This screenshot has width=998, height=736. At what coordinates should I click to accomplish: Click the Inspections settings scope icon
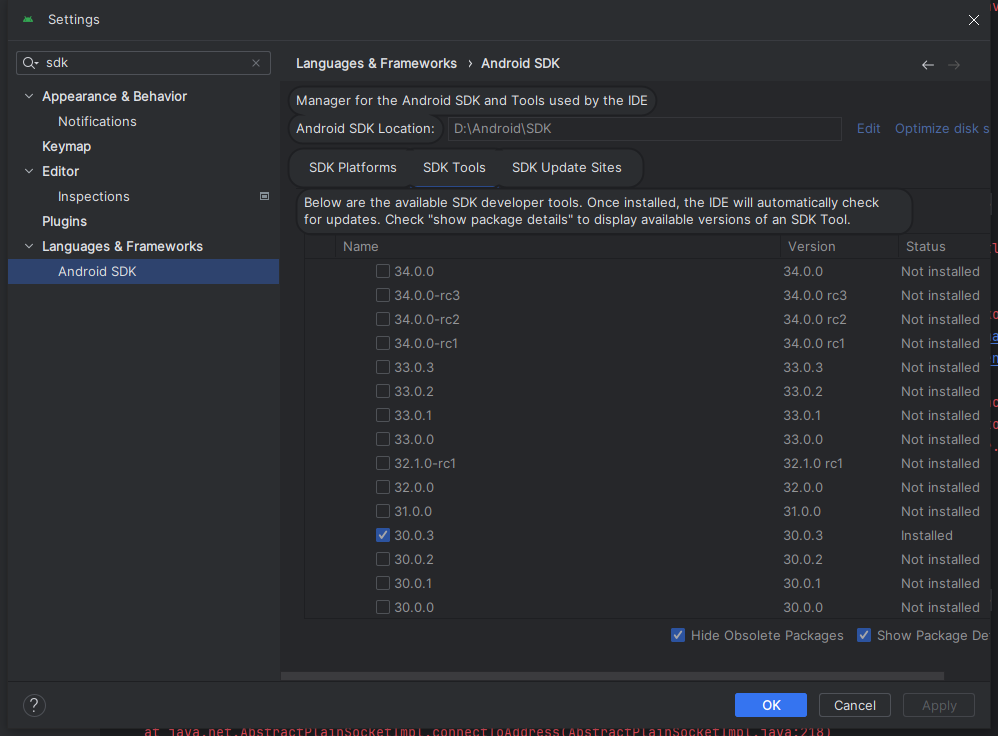pos(264,197)
